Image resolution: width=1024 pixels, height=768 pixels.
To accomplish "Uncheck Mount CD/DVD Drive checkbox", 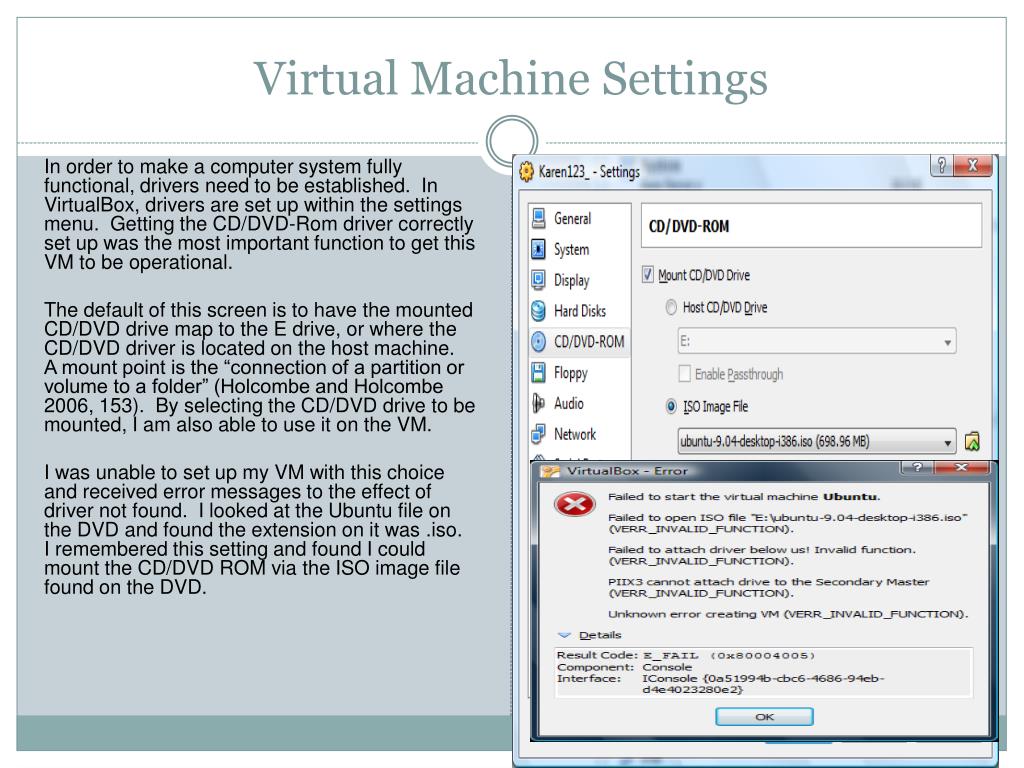I will click(x=648, y=274).
